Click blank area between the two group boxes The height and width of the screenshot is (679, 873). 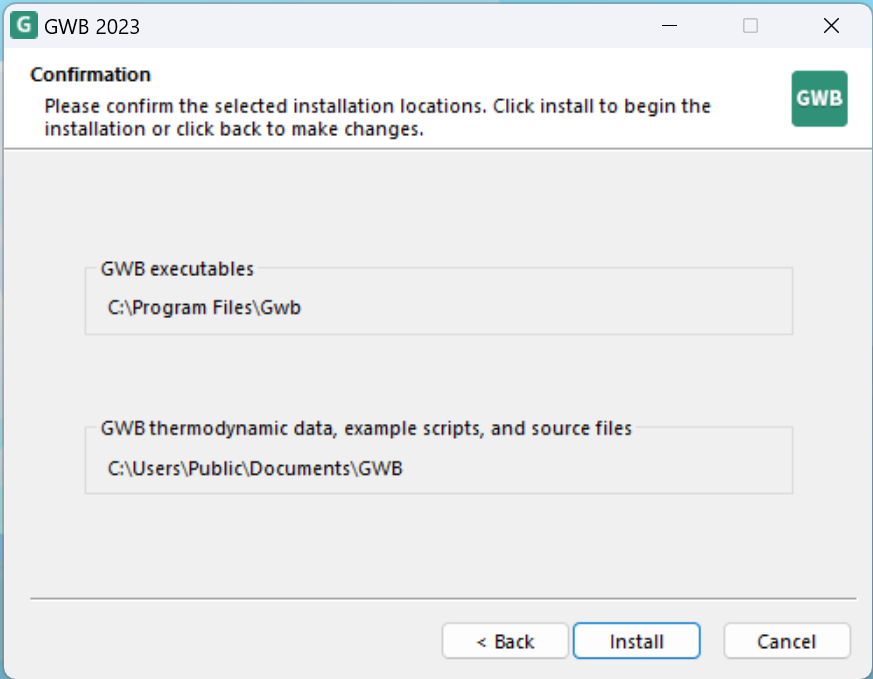click(x=438, y=380)
